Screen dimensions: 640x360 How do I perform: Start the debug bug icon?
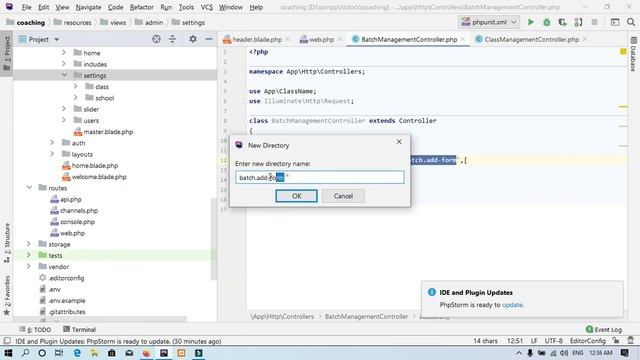point(547,22)
